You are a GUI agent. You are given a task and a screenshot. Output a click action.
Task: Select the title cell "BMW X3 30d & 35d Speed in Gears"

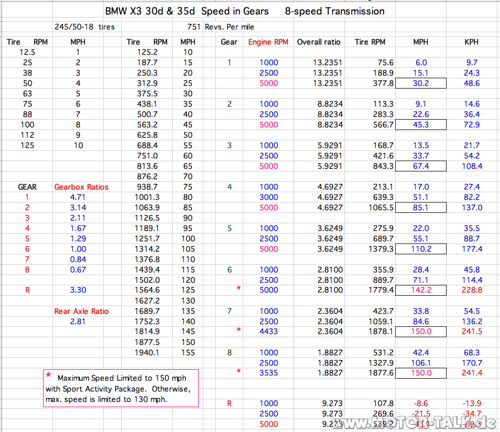[187, 11]
